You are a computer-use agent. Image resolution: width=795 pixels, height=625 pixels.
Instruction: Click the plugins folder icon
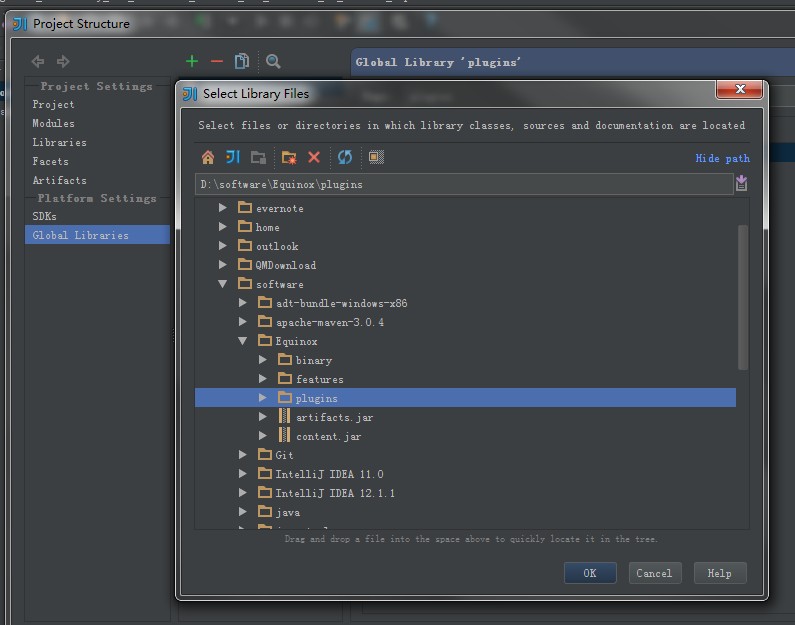pos(285,397)
